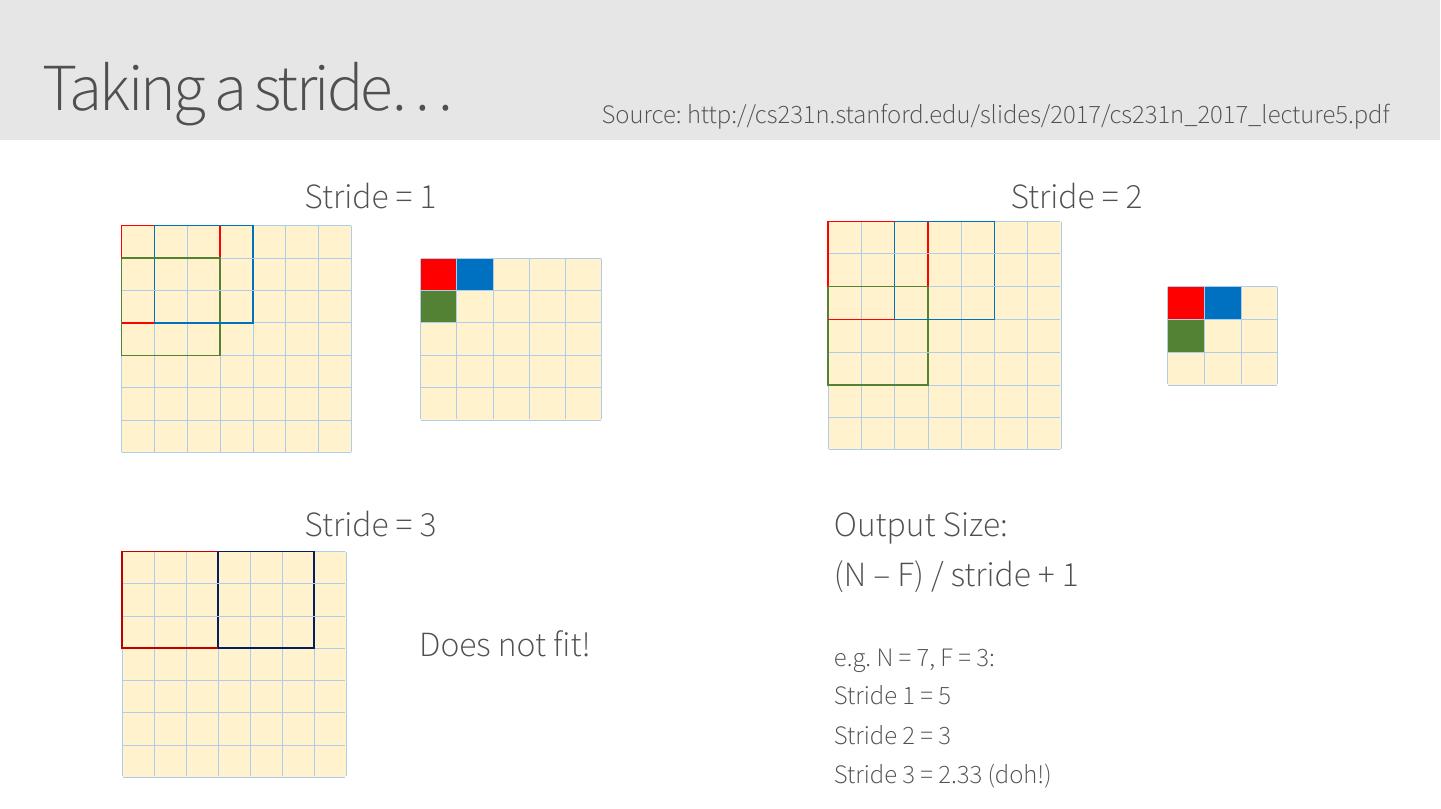Select the "(N – F) / stride + 1" formula
This screenshot has width=1441, height=809.
pyautogui.click(x=955, y=575)
